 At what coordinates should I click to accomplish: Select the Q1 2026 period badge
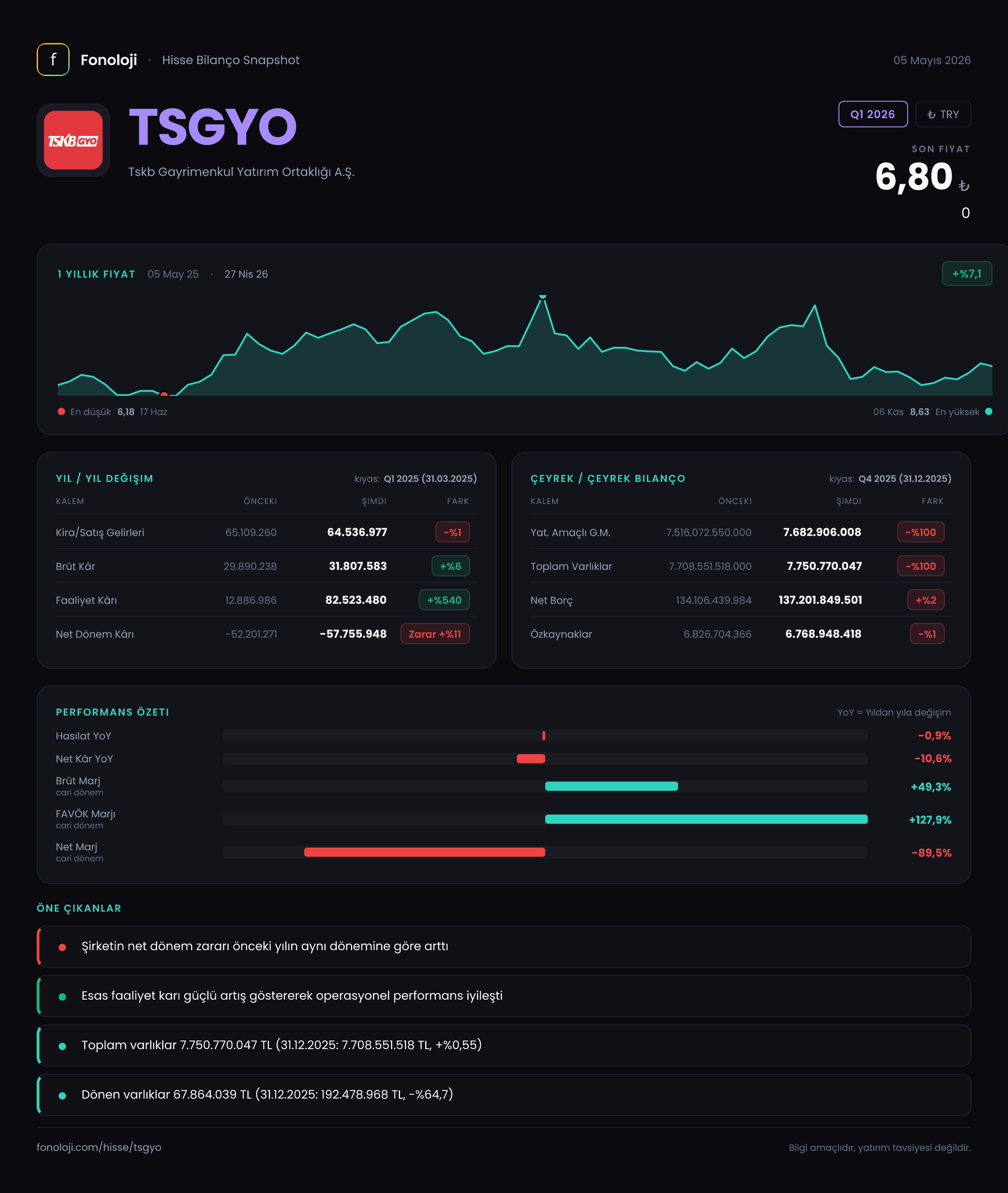click(x=872, y=114)
